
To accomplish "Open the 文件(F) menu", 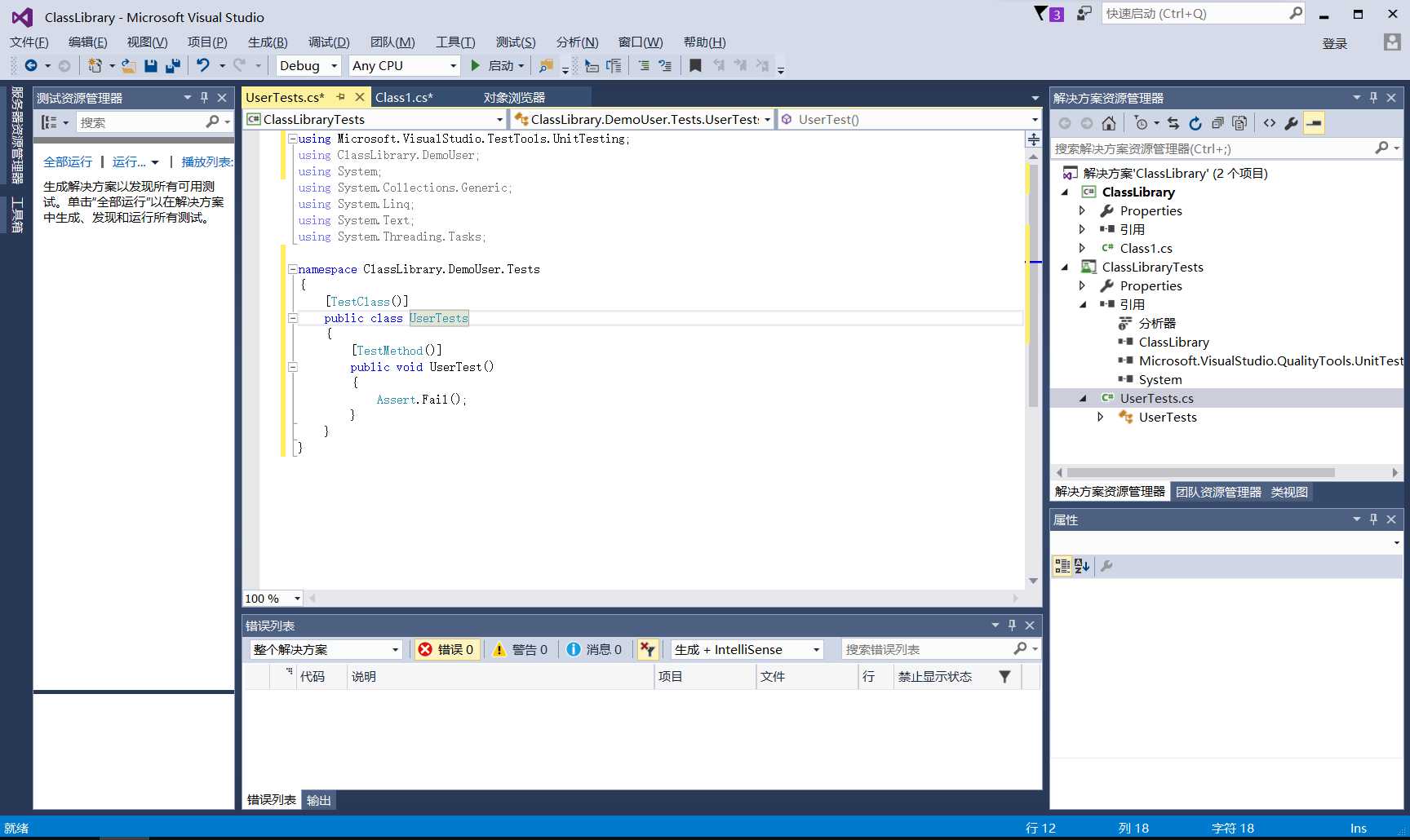I will coord(29,42).
